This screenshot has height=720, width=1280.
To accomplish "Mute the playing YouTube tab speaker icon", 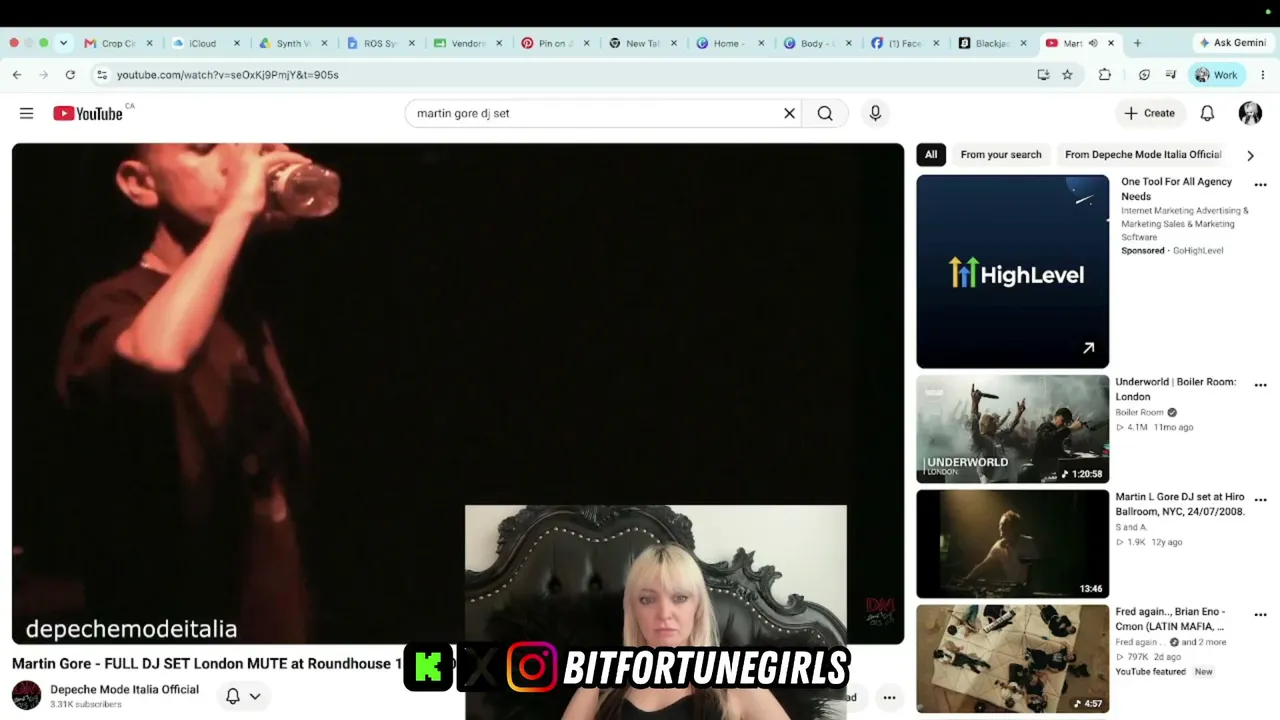I will click(x=1093, y=44).
